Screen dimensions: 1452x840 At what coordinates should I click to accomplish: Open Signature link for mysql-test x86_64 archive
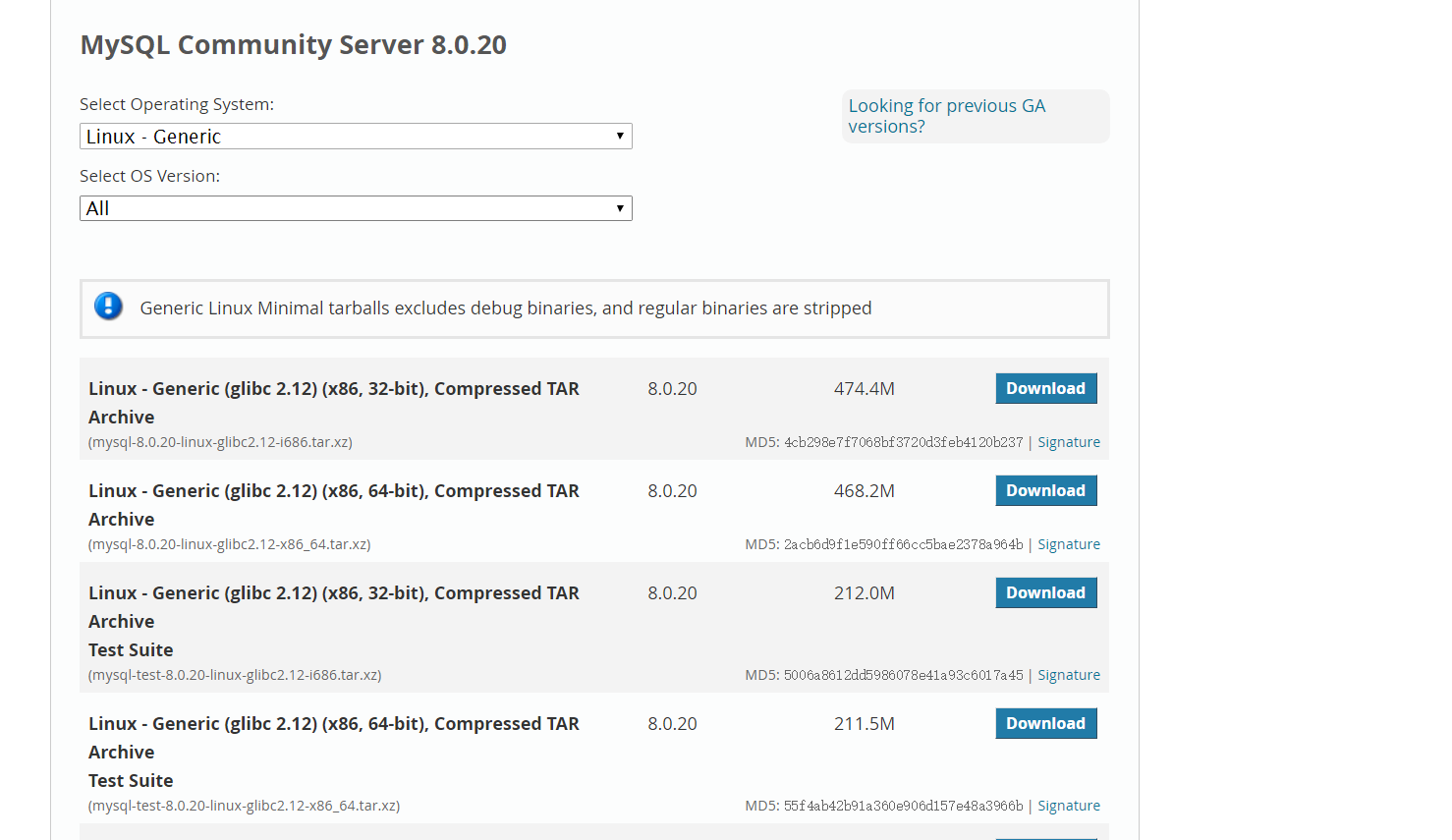click(x=1069, y=806)
